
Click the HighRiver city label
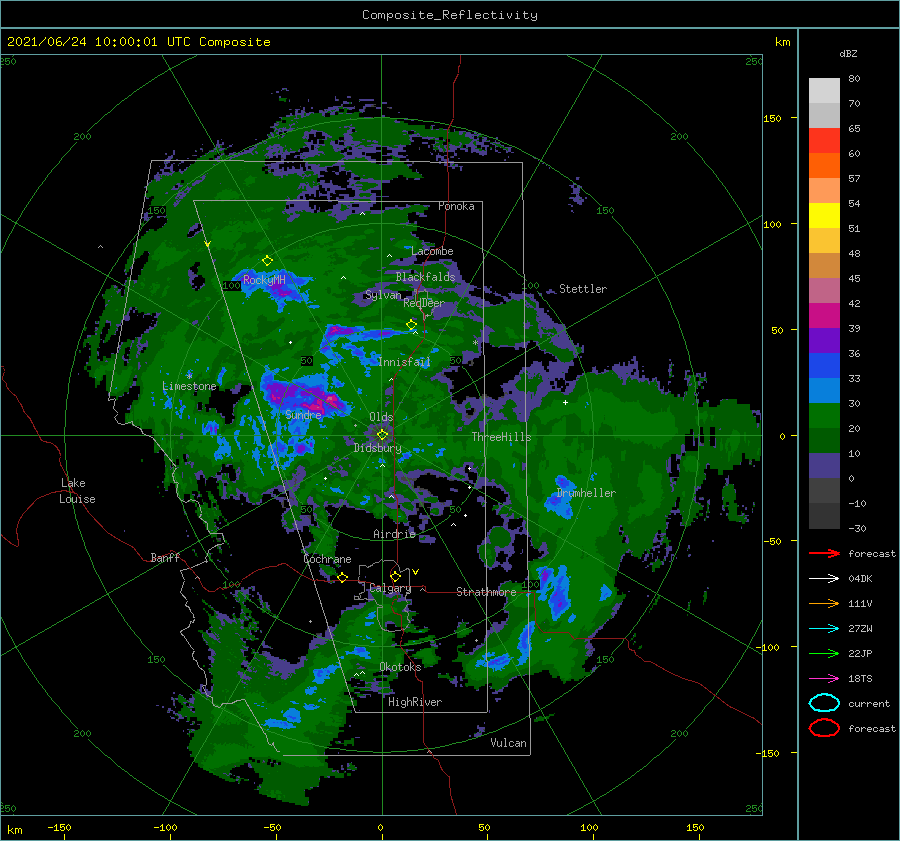[x=415, y=702]
